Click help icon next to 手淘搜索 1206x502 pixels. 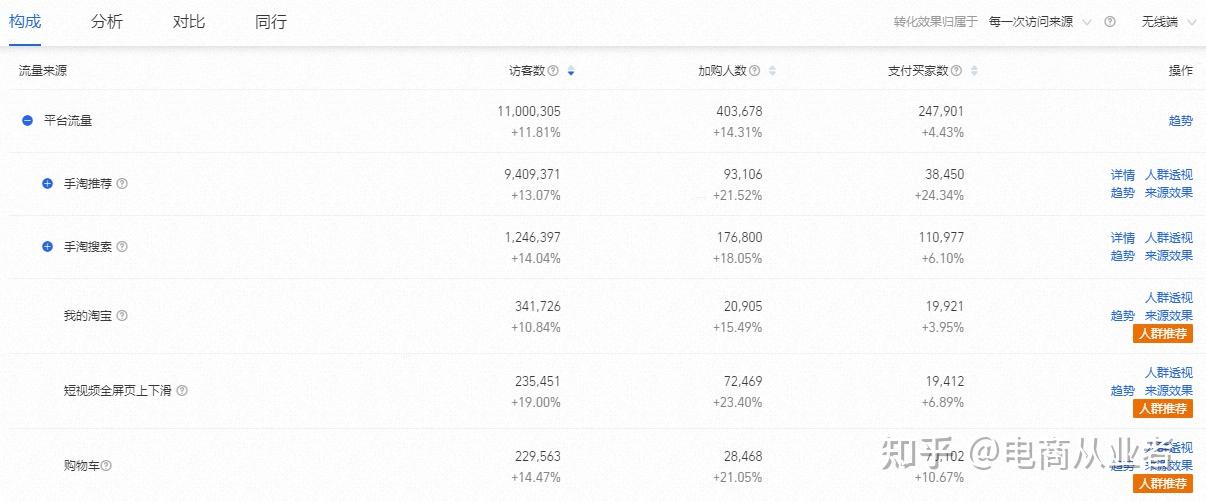[122, 247]
